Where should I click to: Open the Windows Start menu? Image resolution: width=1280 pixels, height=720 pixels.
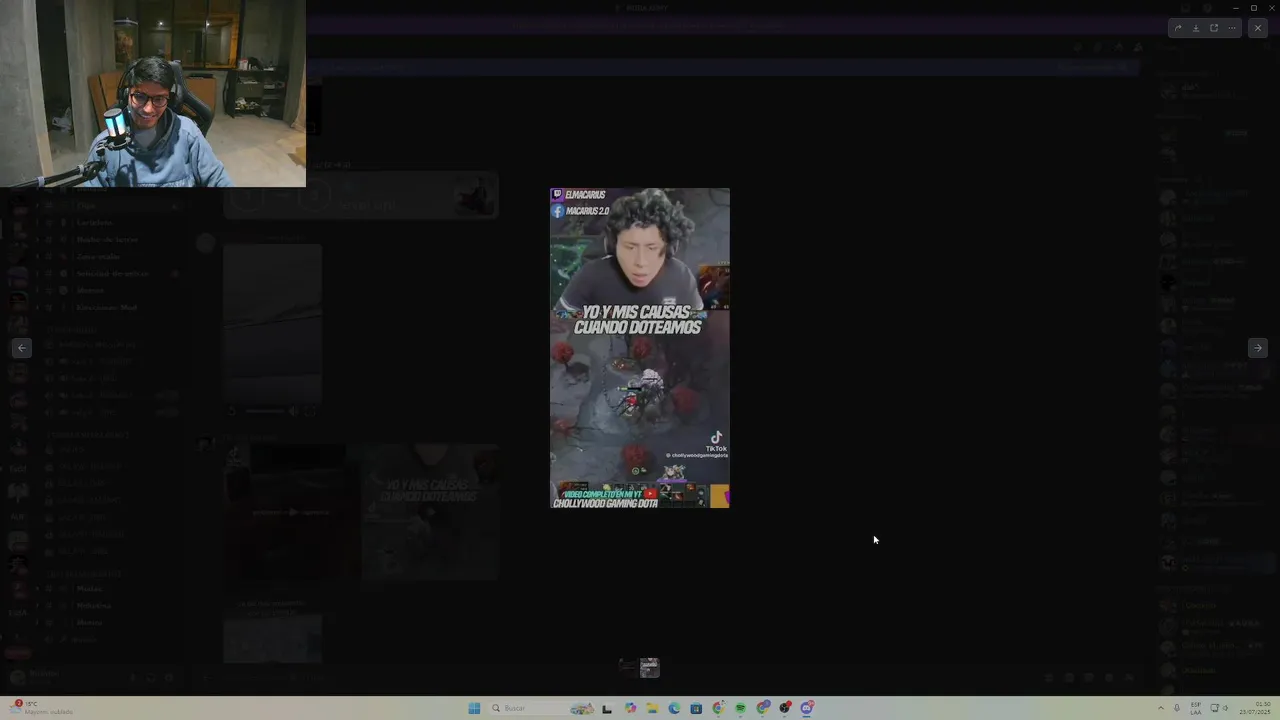tap(474, 708)
